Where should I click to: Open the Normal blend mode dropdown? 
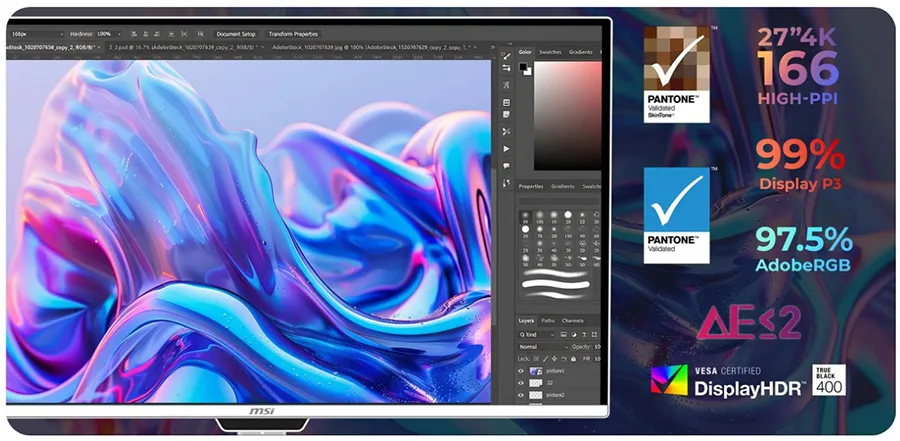point(543,347)
